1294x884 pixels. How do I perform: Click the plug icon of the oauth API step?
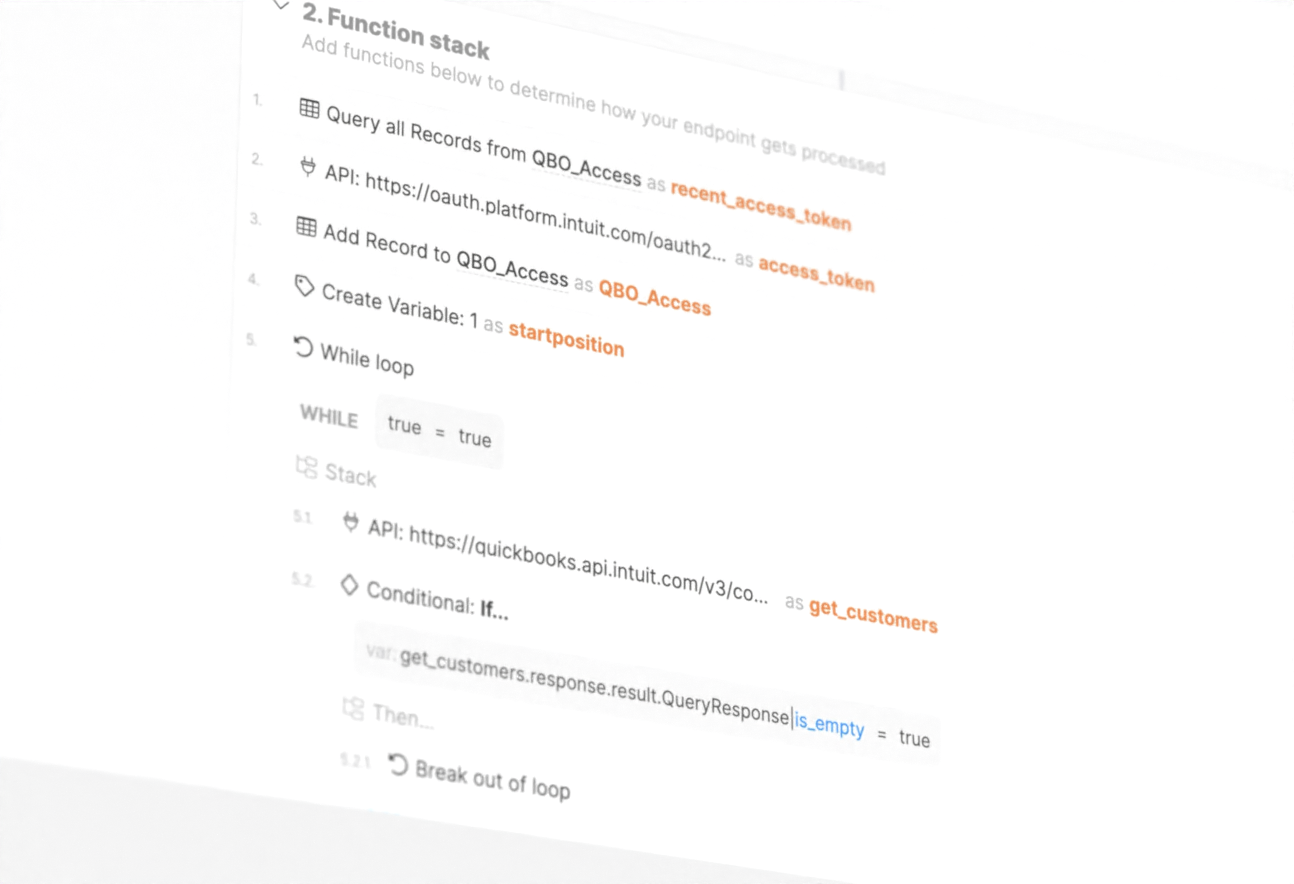click(308, 166)
